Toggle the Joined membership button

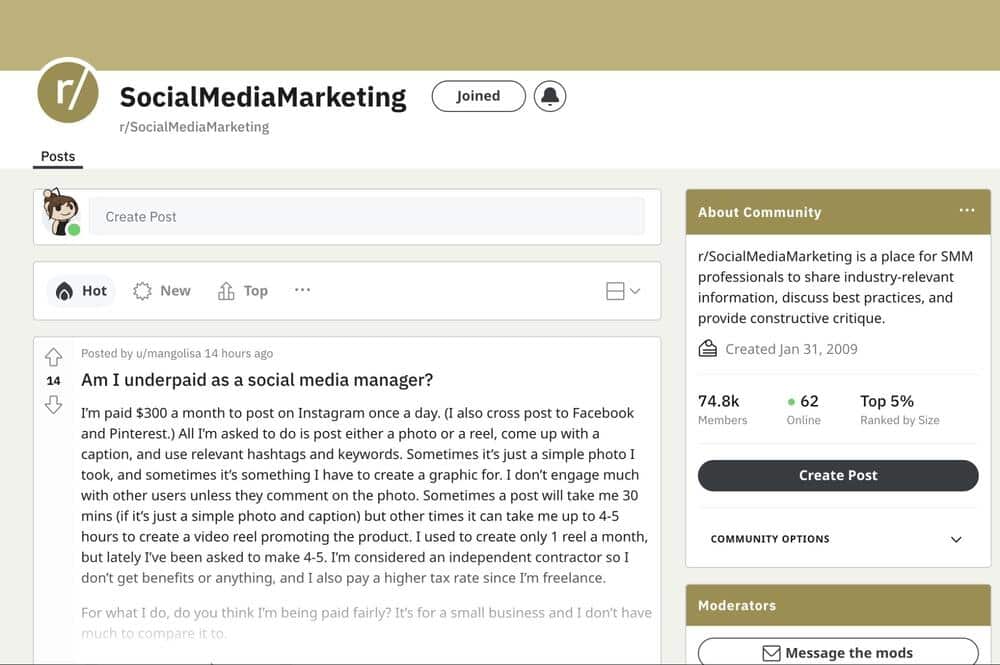(478, 96)
